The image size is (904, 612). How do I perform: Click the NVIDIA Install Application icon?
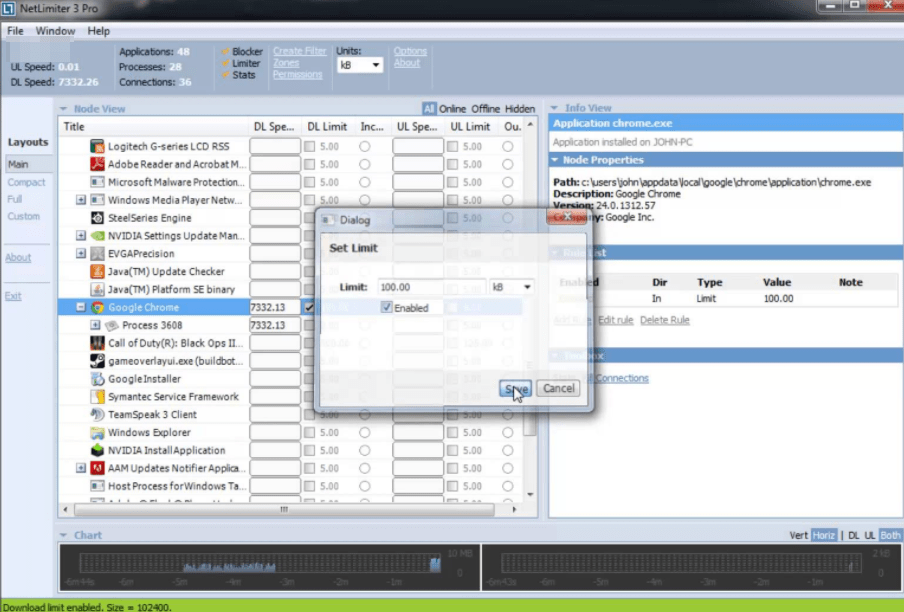click(97, 450)
